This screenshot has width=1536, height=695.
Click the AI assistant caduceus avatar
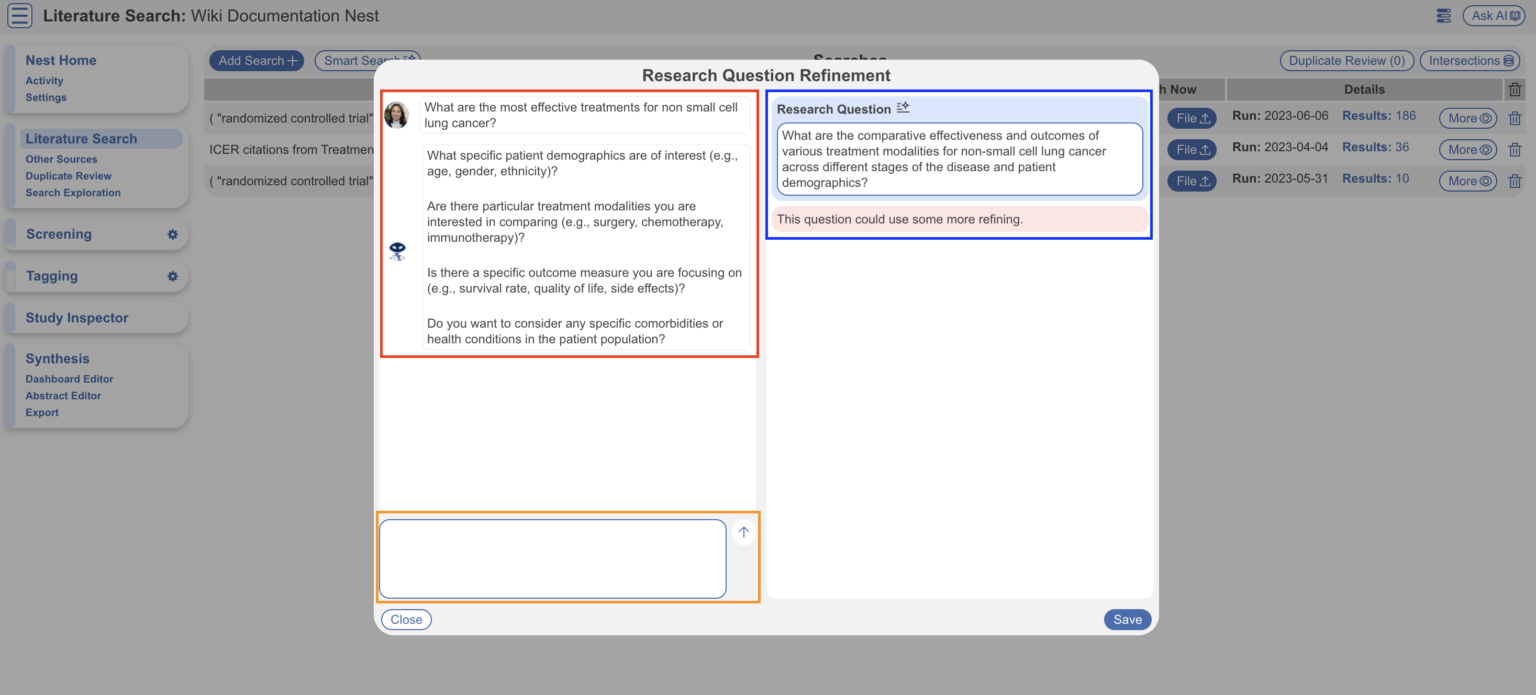point(397,251)
